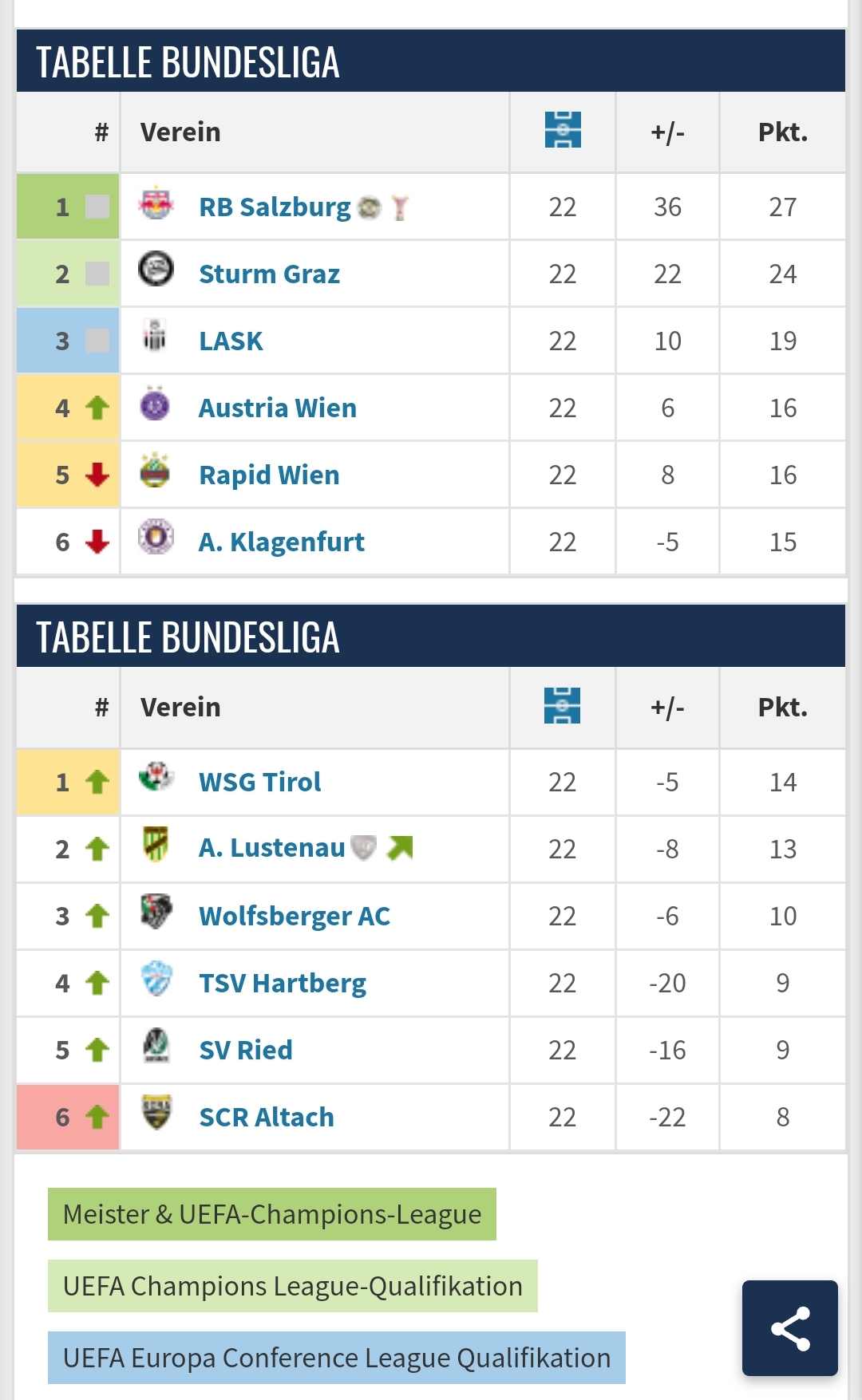Click the promotion arrow next to A. Lustenau
The height and width of the screenshot is (1400, 862).
(x=400, y=847)
